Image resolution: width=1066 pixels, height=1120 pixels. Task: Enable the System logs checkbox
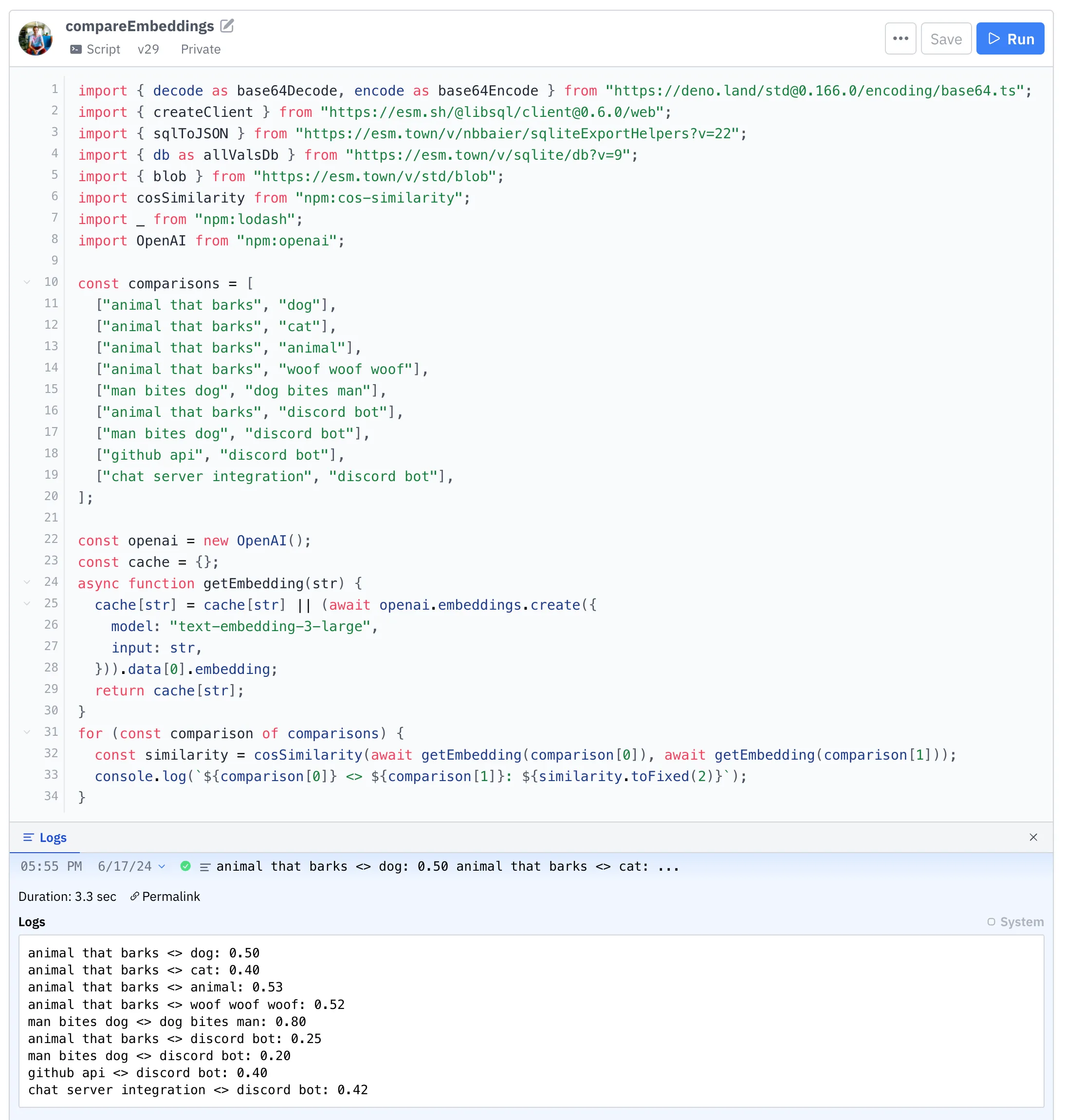[x=991, y=922]
